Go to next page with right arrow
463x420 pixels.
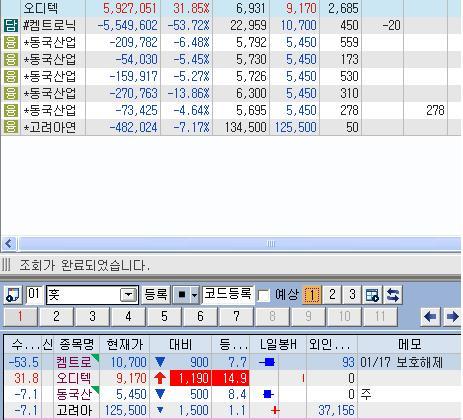452,316
